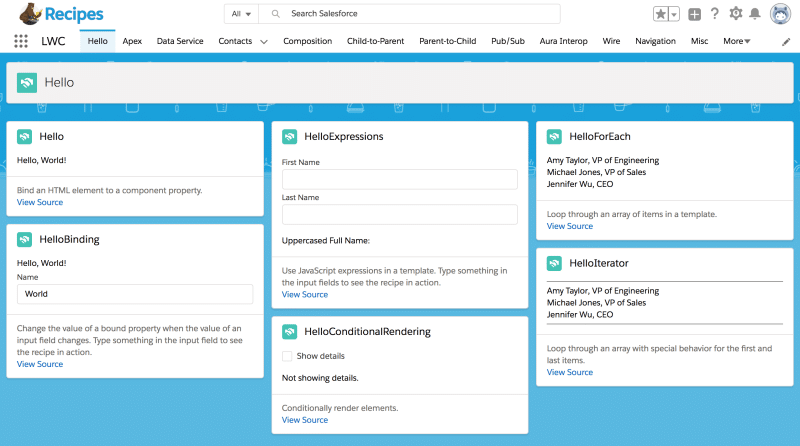Viewport: 800px width, 446px height.
Task: Open the Help question mark icon
Action: coord(715,14)
